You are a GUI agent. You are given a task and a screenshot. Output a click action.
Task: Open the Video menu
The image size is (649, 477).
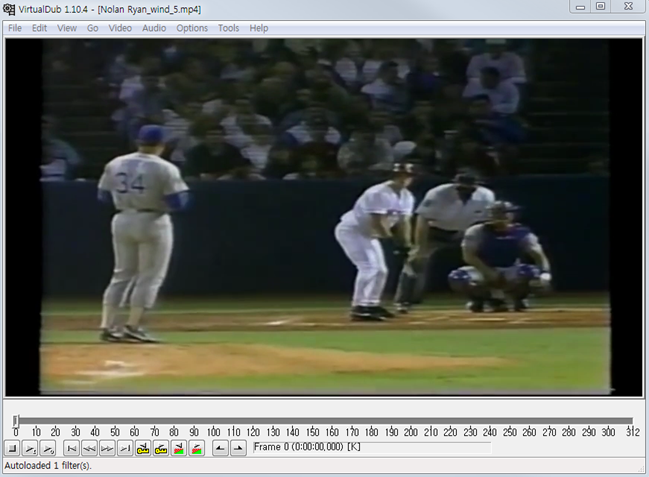(x=120, y=28)
